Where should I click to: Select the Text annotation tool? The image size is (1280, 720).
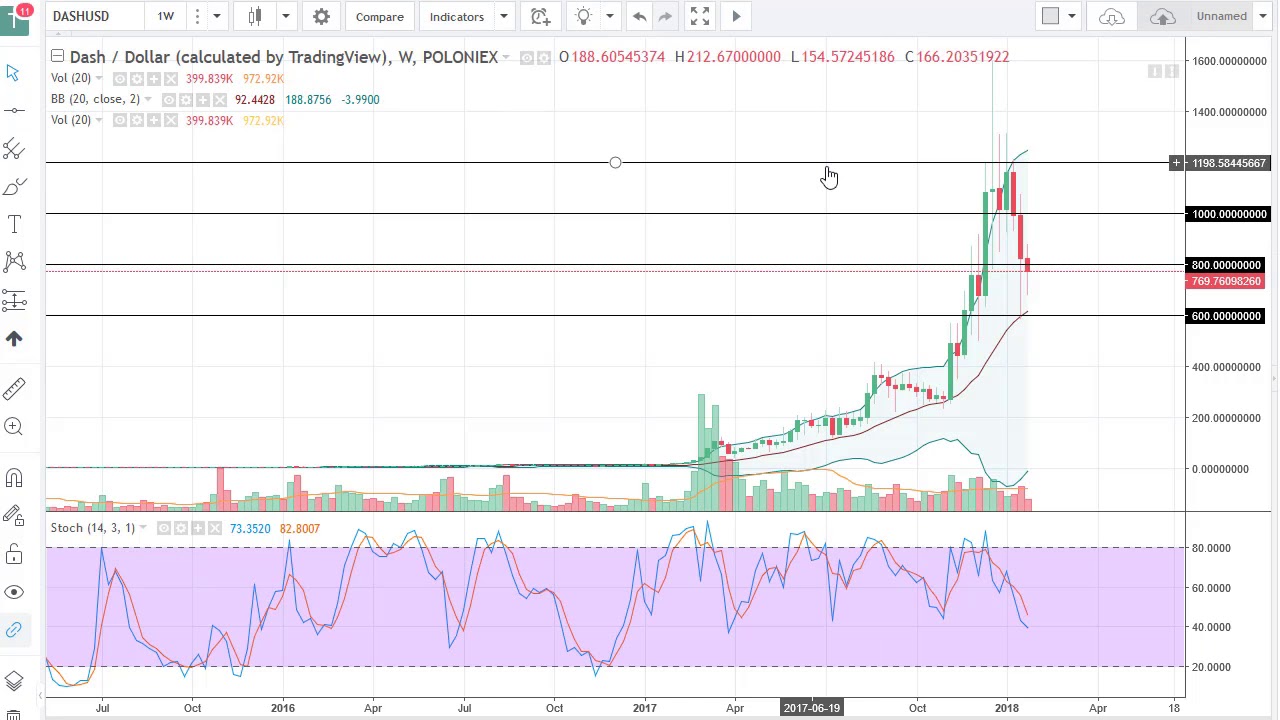pos(13,224)
